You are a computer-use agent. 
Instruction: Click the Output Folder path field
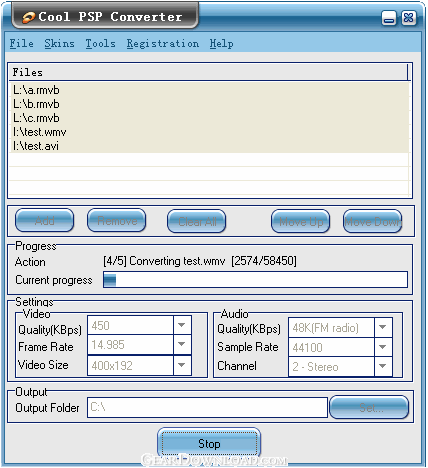tap(207, 407)
